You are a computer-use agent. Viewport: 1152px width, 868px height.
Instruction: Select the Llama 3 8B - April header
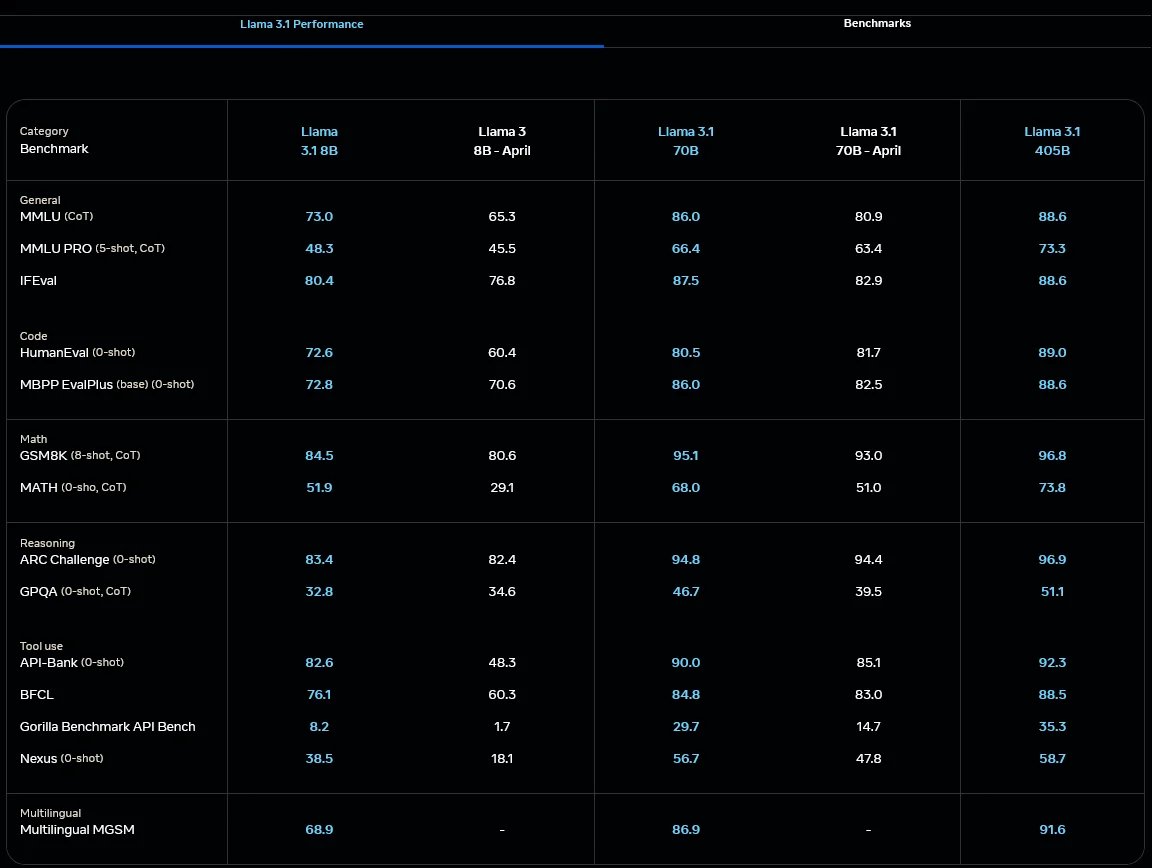(x=502, y=141)
